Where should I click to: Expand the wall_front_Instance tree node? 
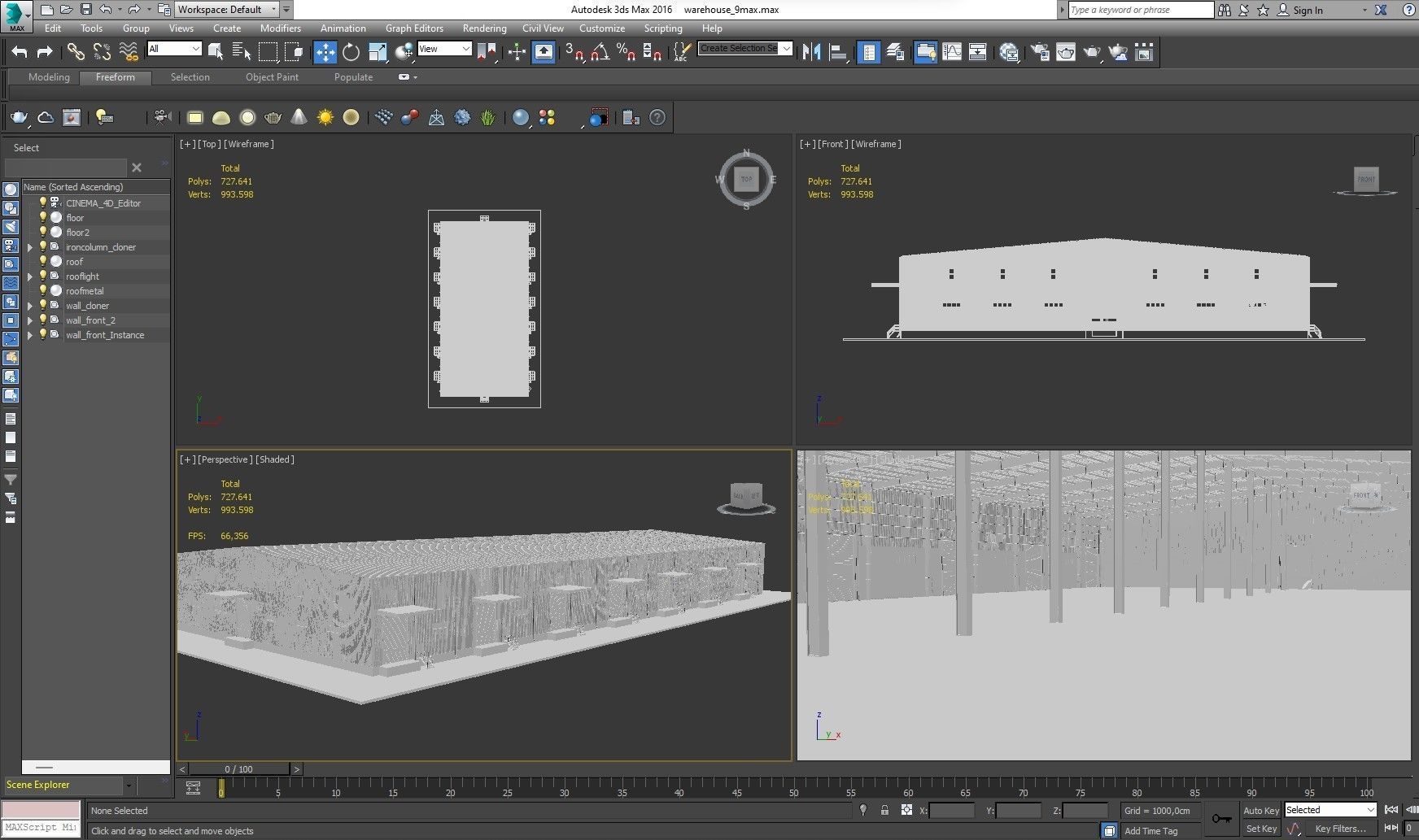31,335
